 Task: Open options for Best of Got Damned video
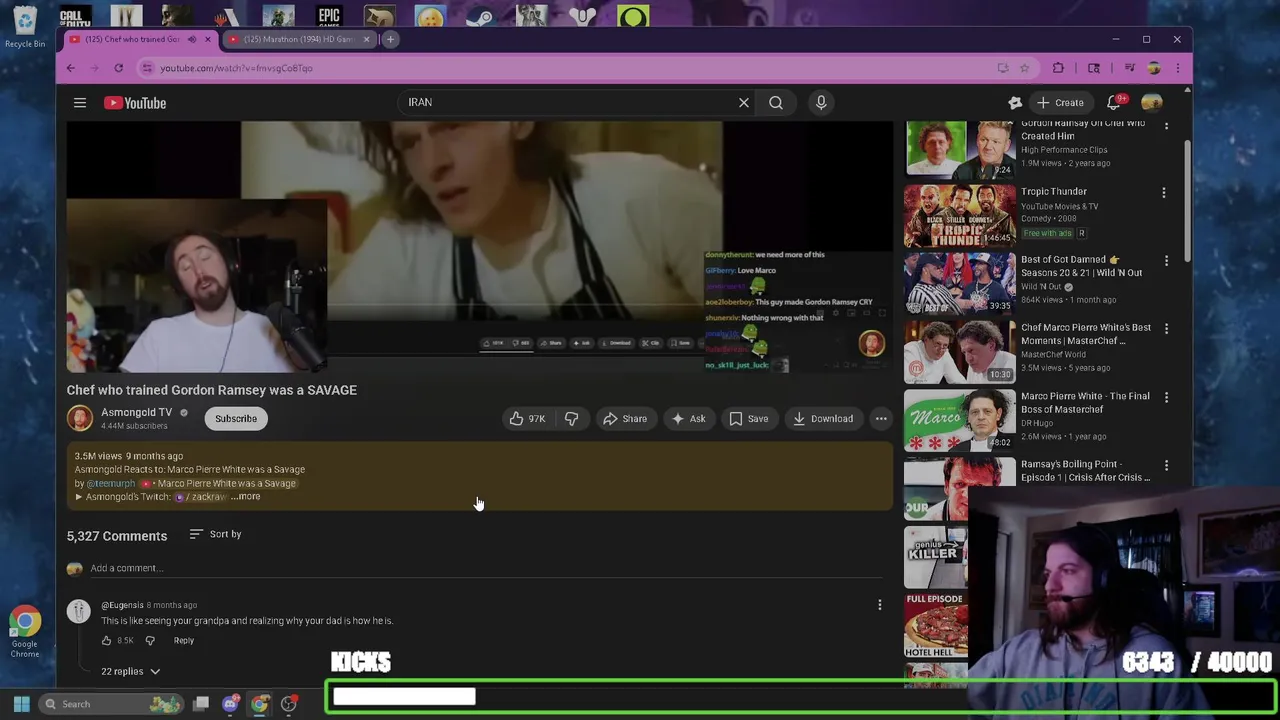point(1165,261)
